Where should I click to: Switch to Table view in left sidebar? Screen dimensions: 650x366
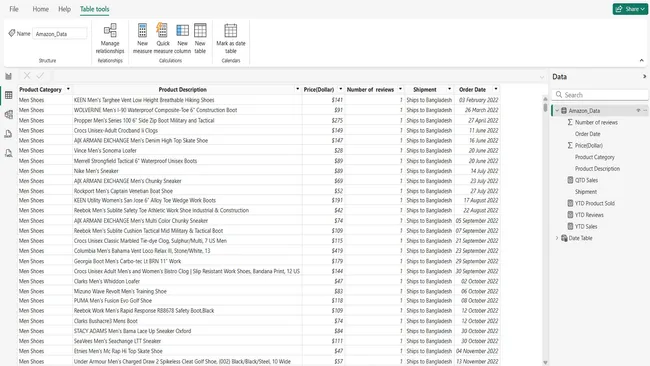tap(8, 95)
